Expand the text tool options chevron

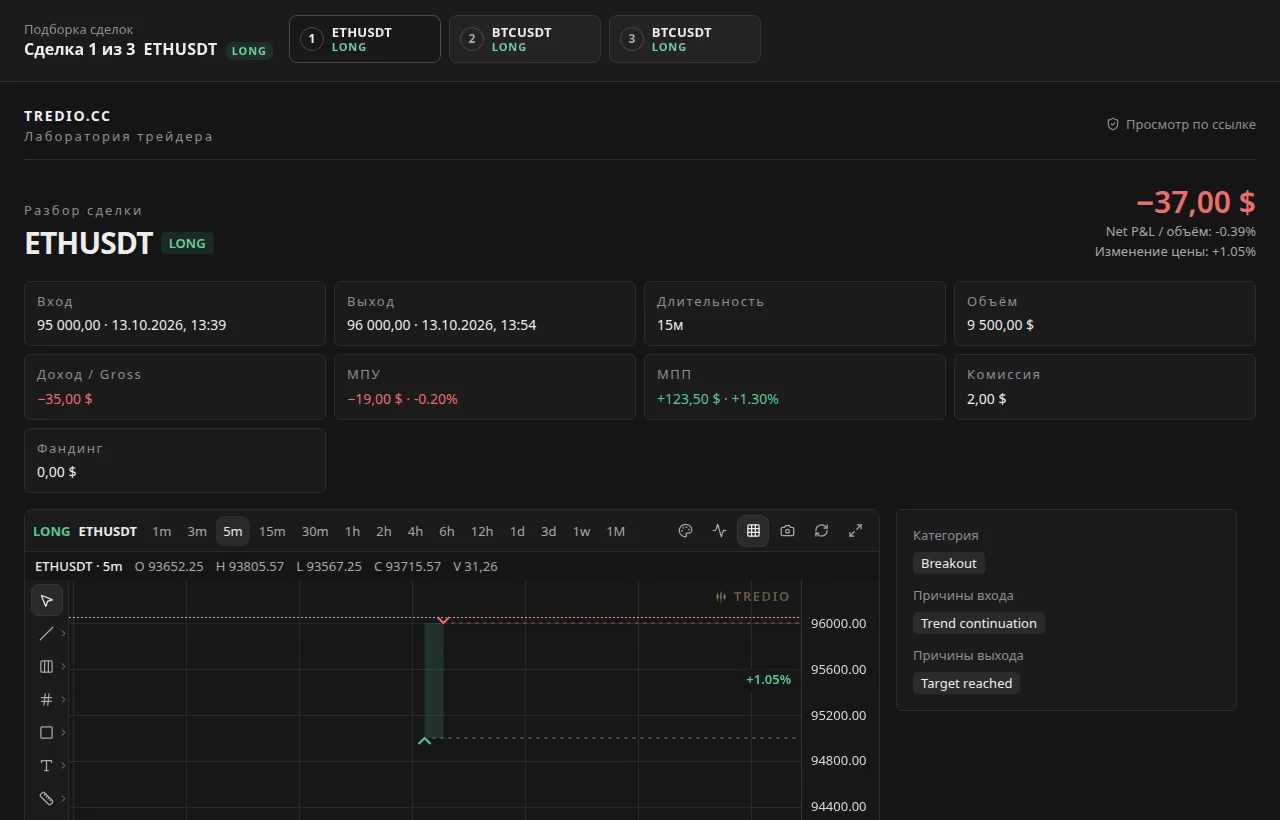click(64, 765)
